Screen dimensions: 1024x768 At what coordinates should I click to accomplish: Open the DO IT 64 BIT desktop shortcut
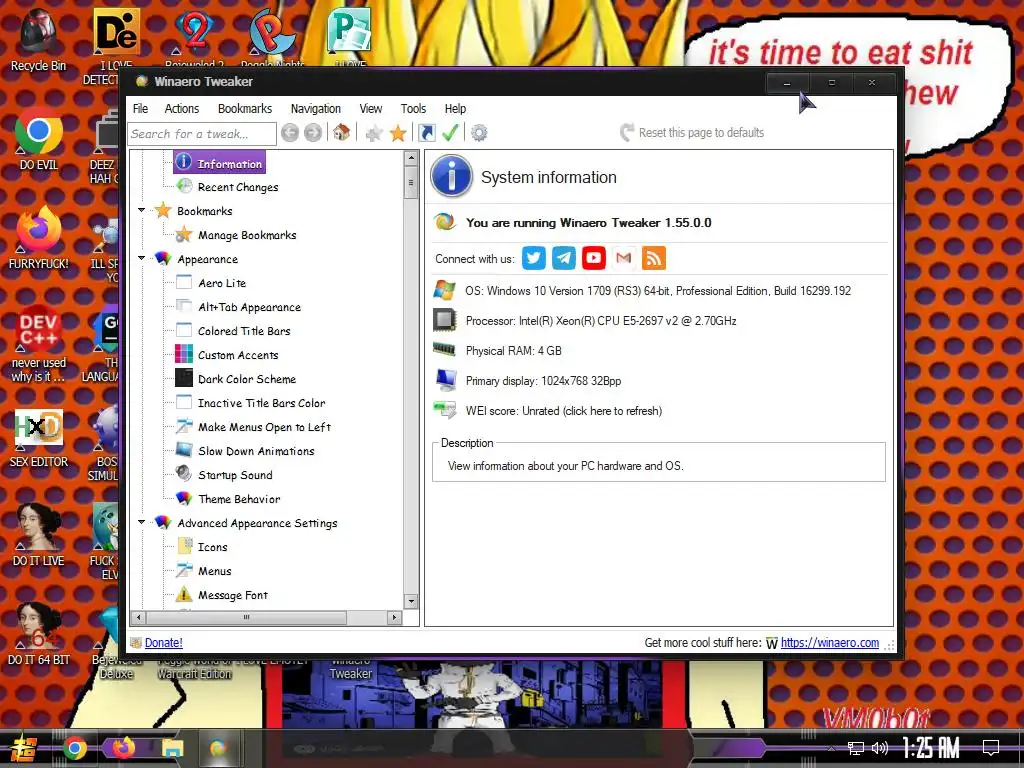pyautogui.click(x=38, y=635)
